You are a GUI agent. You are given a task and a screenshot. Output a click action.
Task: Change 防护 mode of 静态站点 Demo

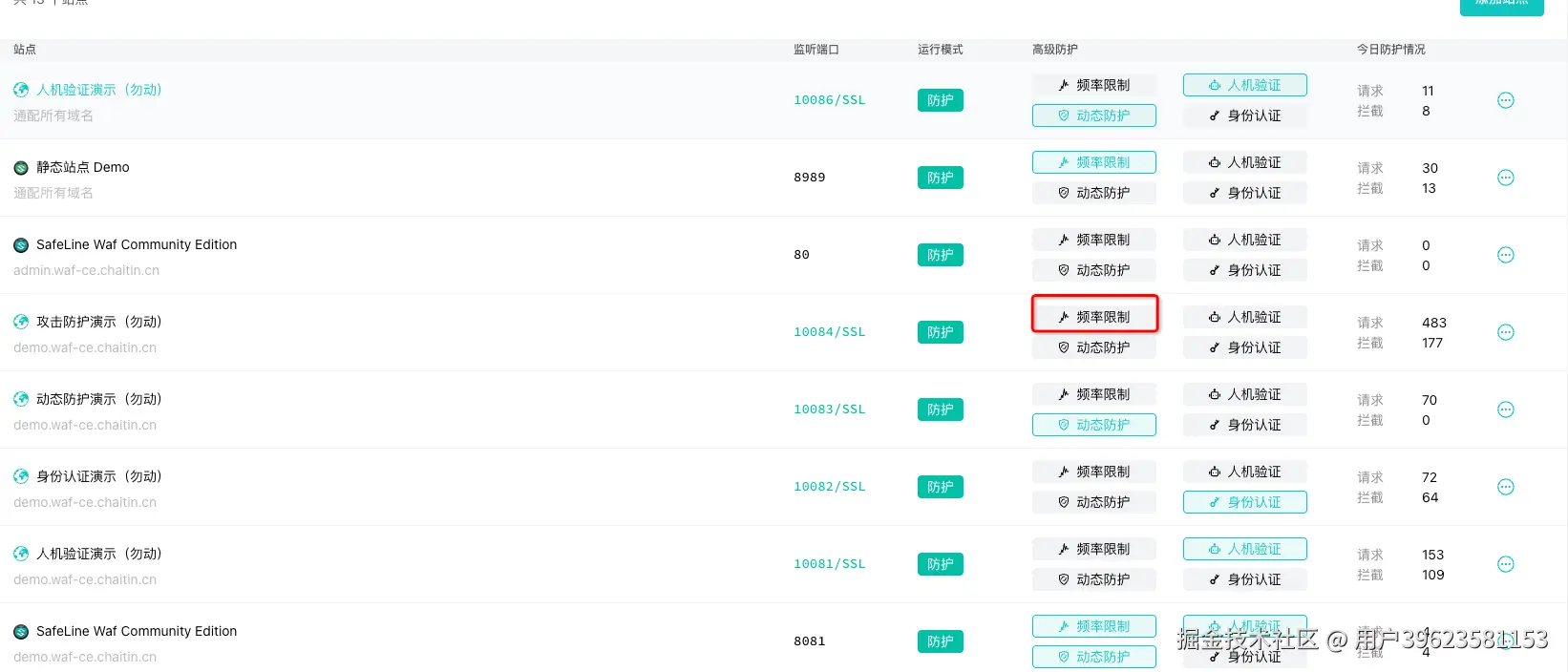pyautogui.click(x=941, y=178)
